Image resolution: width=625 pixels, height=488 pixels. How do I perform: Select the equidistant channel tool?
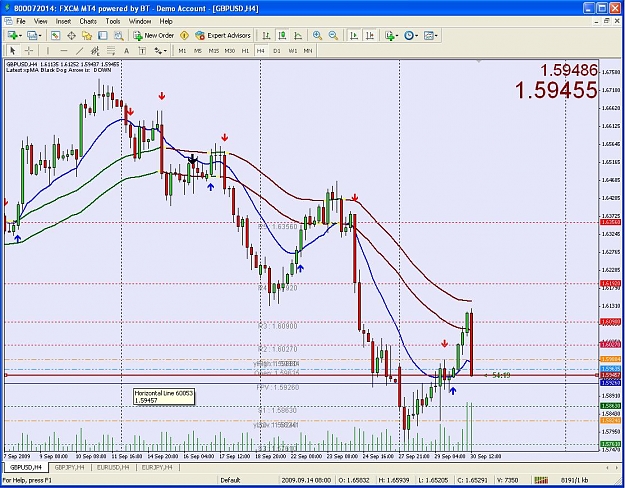point(95,51)
